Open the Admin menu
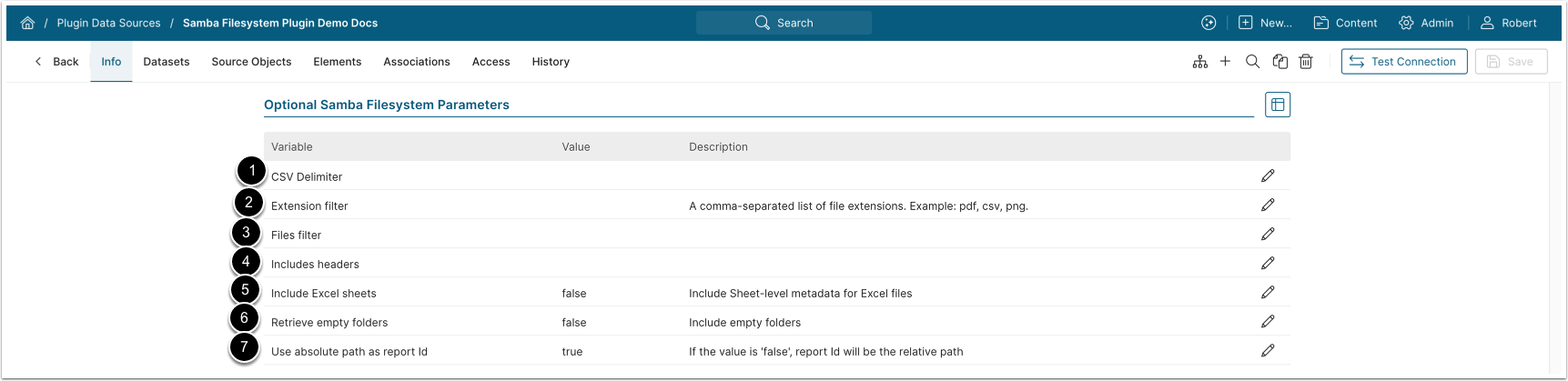This screenshot has width=1568, height=381. point(1426,23)
